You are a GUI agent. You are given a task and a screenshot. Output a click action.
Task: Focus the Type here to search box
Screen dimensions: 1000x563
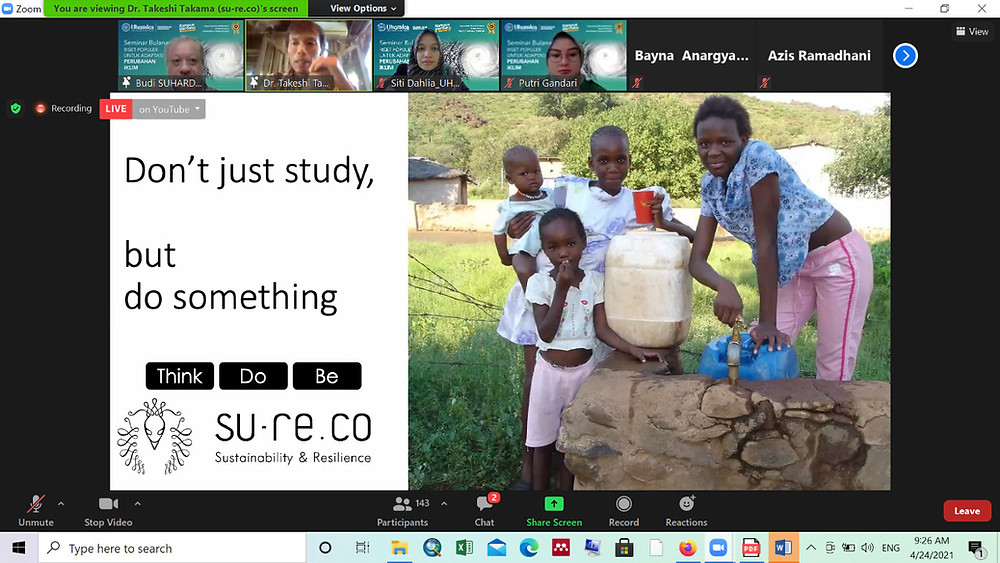[172, 548]
